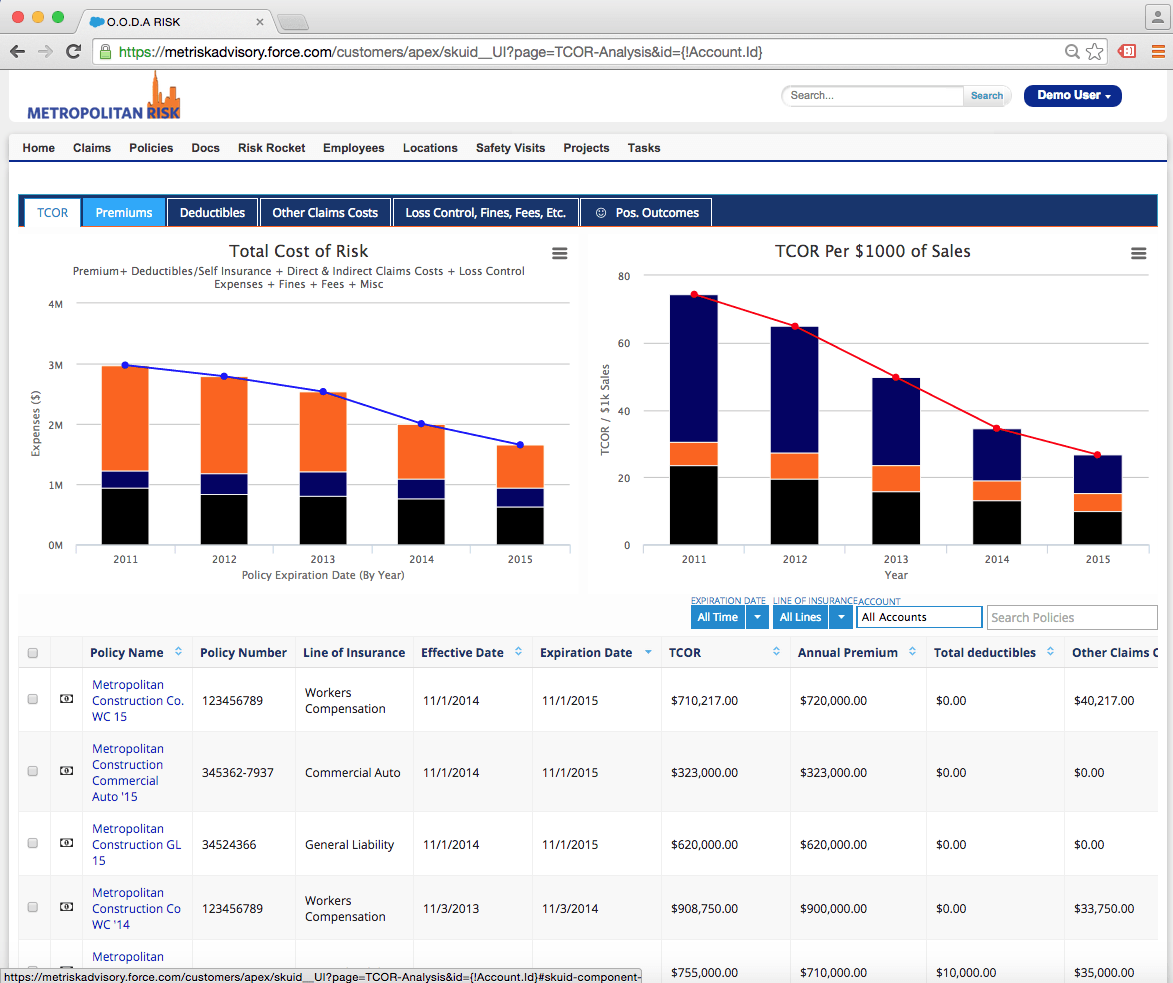The width and height of the screenshot is (1173, 983).
Task: Open the Chrome hamburger menu
Action: pyautogui.click(x=1158, y=52)
